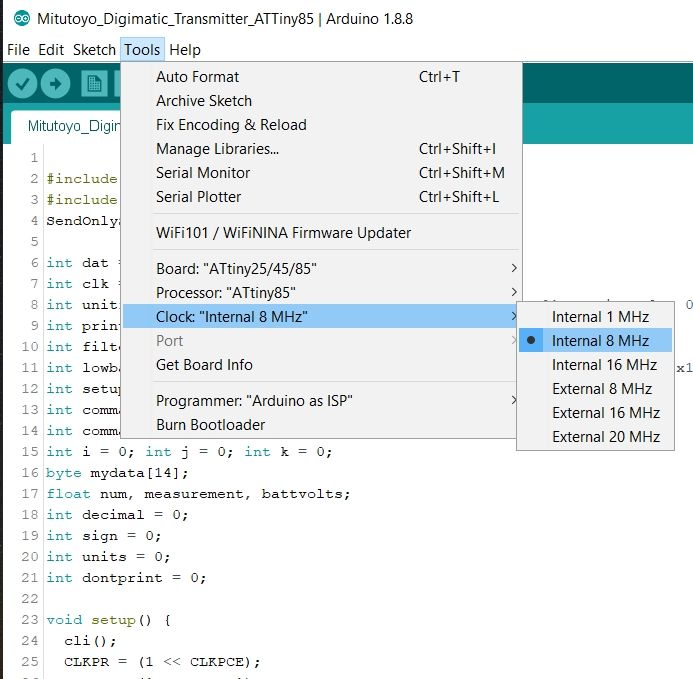Viewport: 693px width, 679px height.
Task: Click the Arduino logo in title bar
Action: (x=22, y=19)
